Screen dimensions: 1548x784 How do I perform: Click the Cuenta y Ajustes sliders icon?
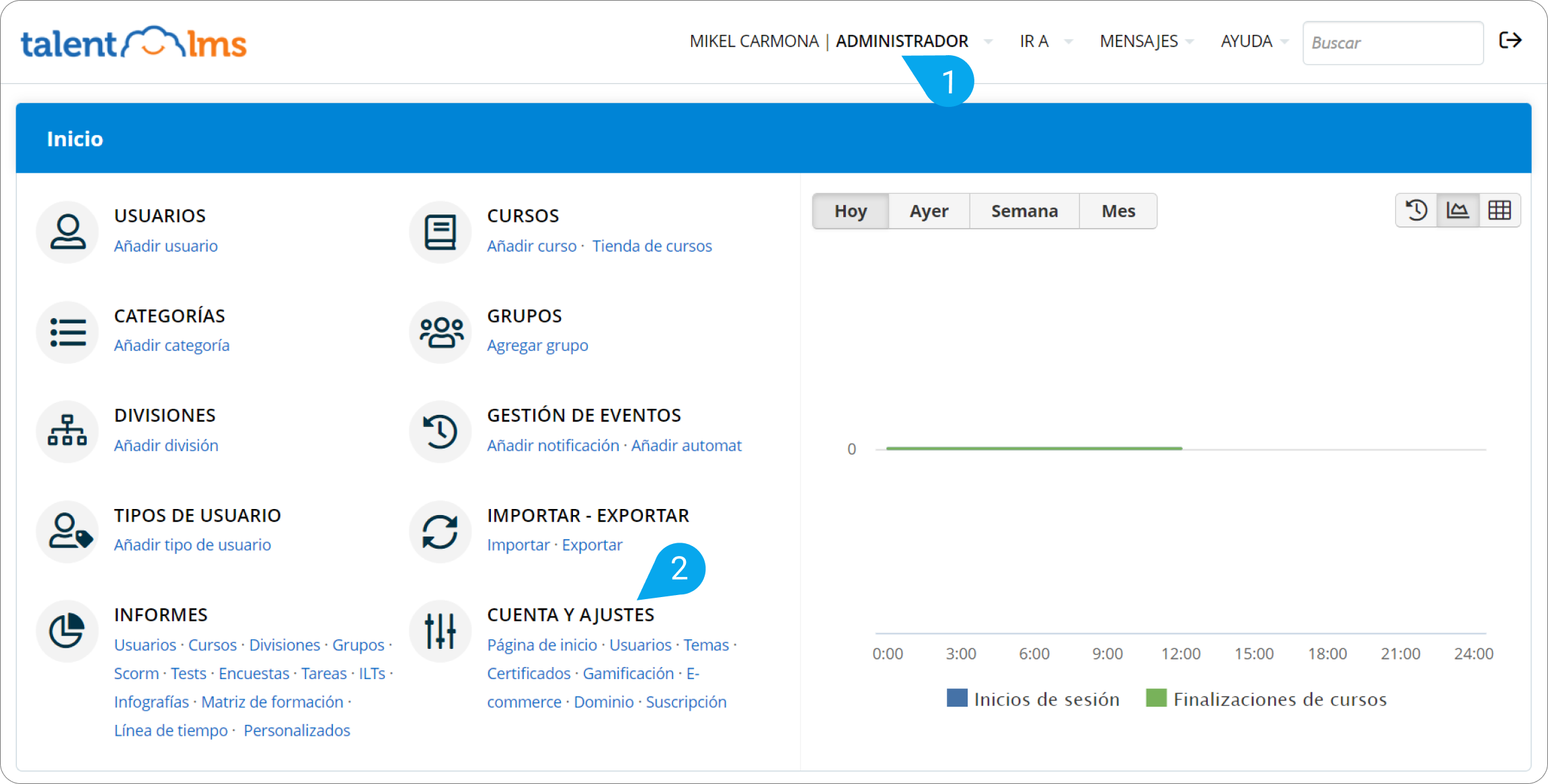click(440, 631)
